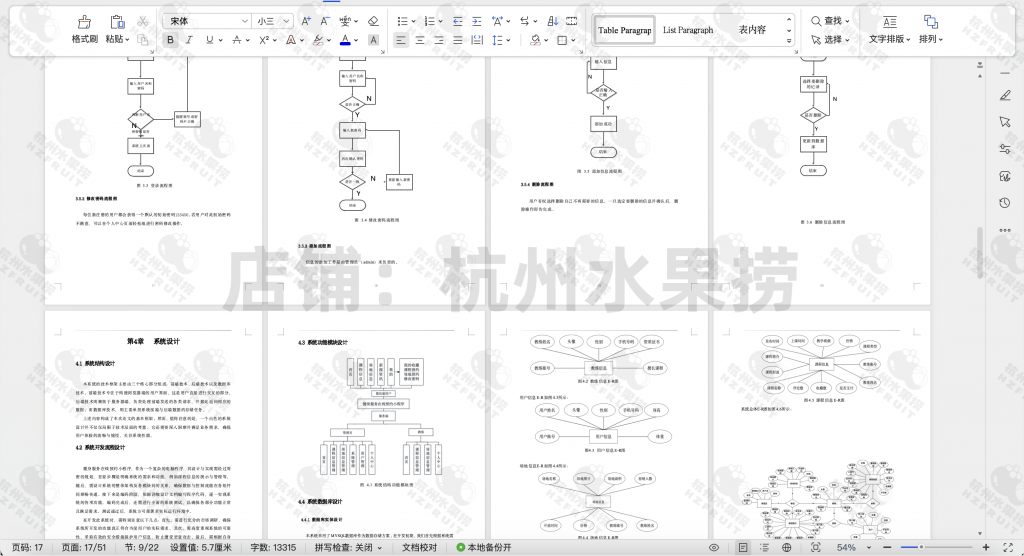Click 文档校对 in status bar
This screenshot has width=1024, height=556.
point(419,548)
